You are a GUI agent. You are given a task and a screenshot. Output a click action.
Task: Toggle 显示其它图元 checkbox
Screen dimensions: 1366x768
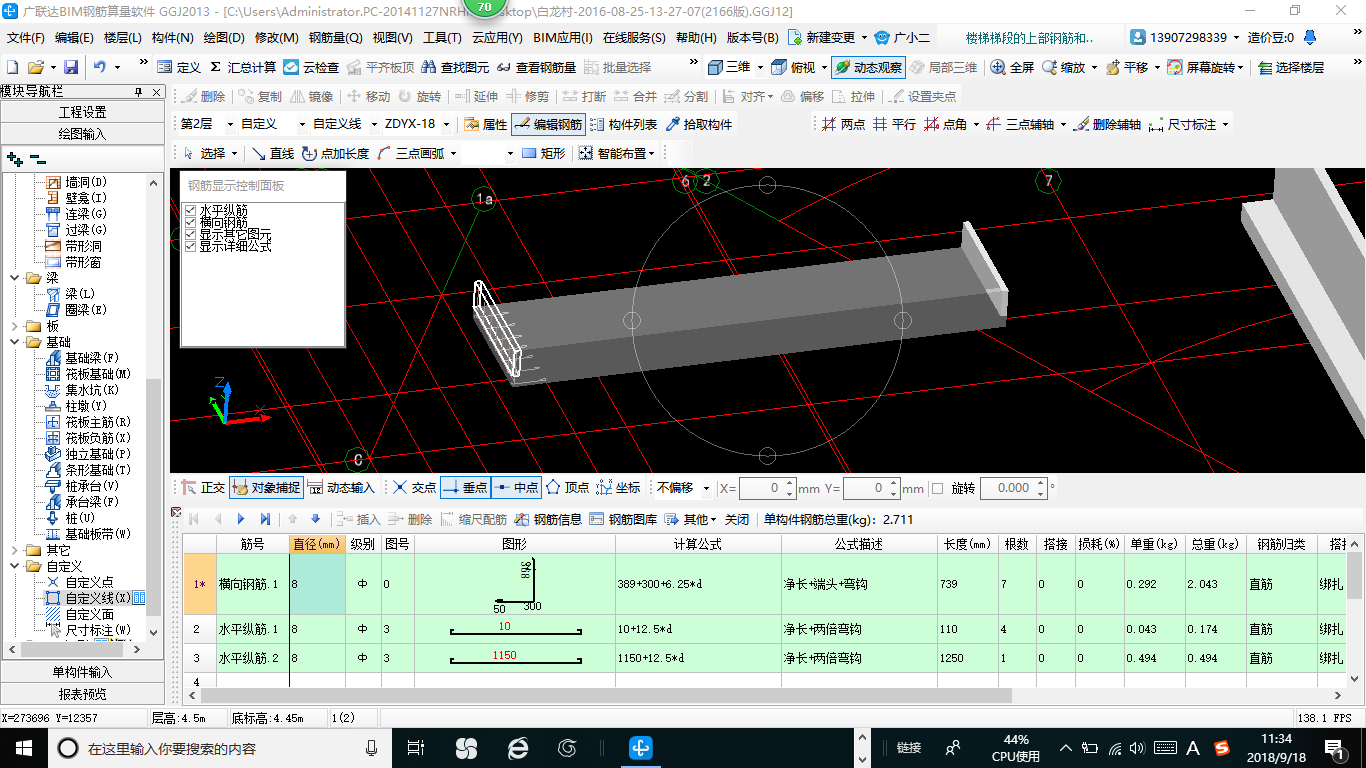pyautogui.click(x=191, y=234)
